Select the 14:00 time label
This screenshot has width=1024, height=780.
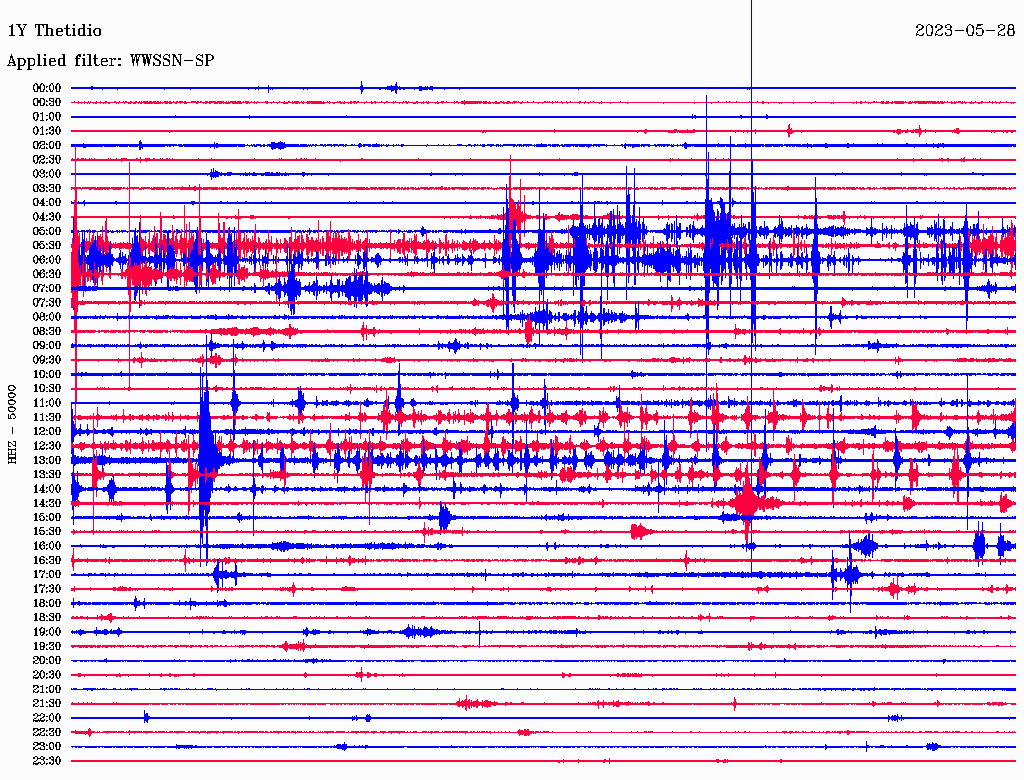(47, 489)
